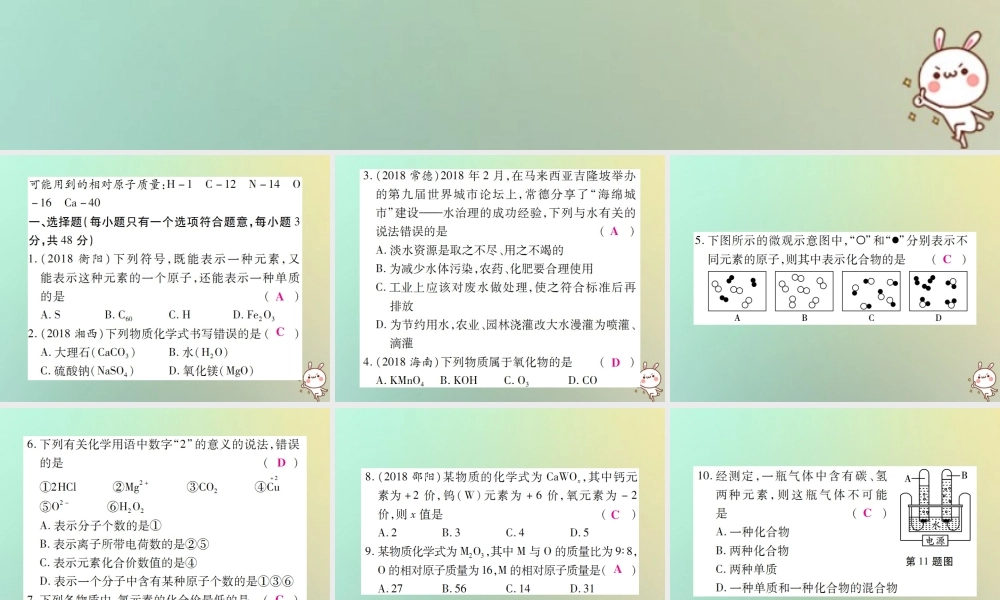Click the pink answer 'D' of question 6
Viewport: 1000px width, 600px height.
tap(281, 463)
